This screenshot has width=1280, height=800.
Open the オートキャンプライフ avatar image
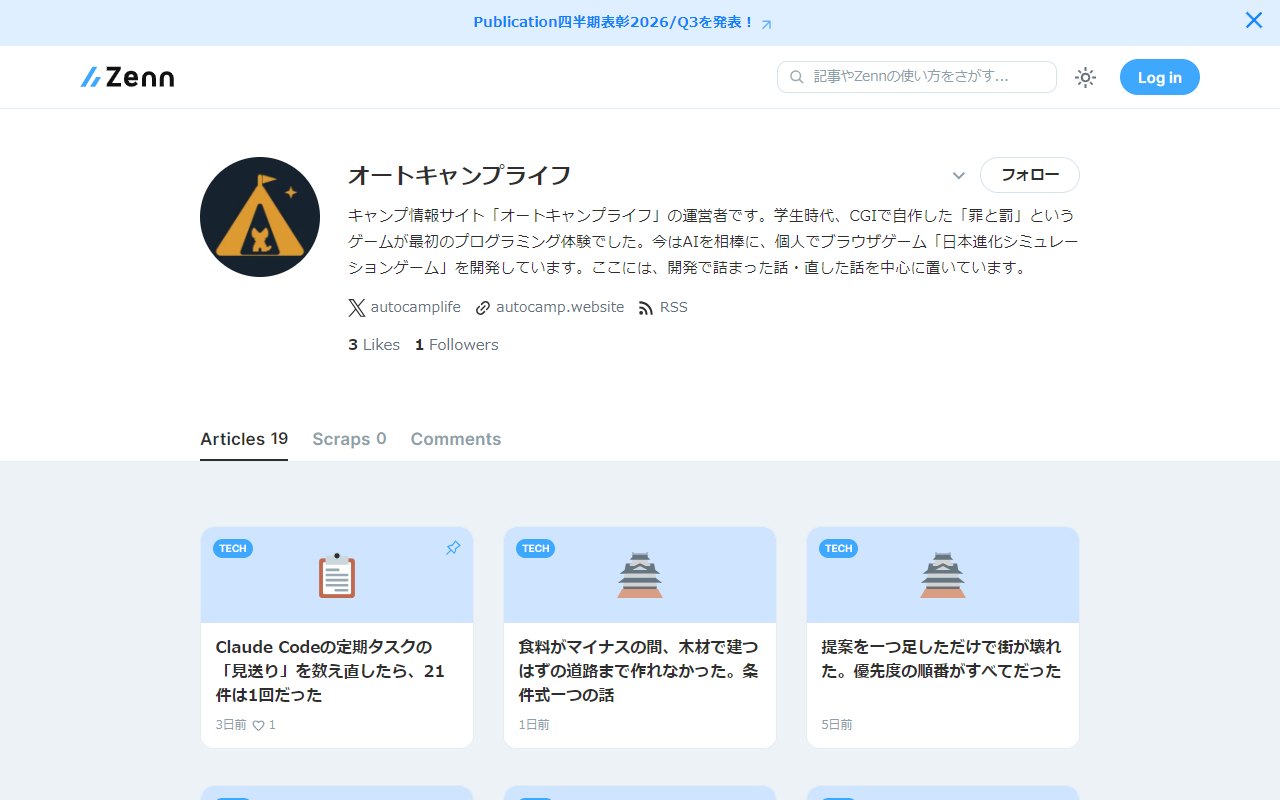click(x=260, y=217)
